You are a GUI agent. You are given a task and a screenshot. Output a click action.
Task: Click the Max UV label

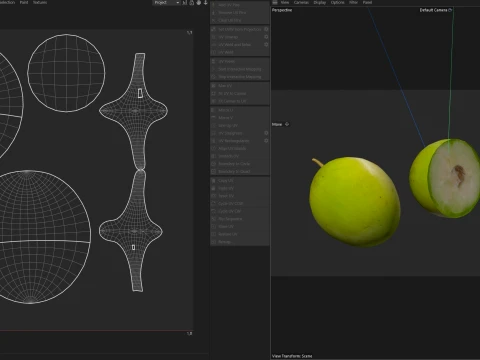225,86
